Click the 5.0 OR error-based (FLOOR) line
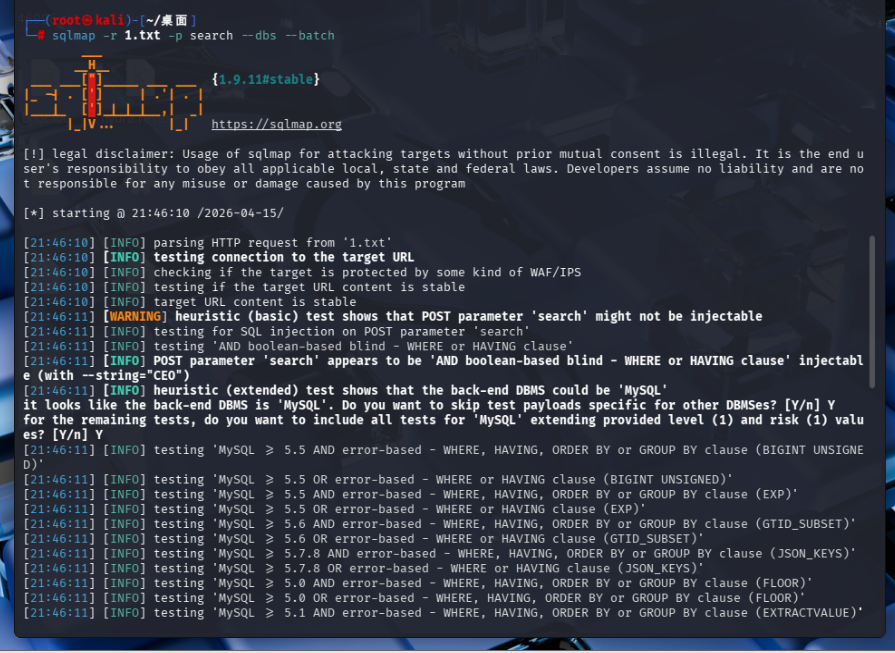 click(x=414, y=598)
